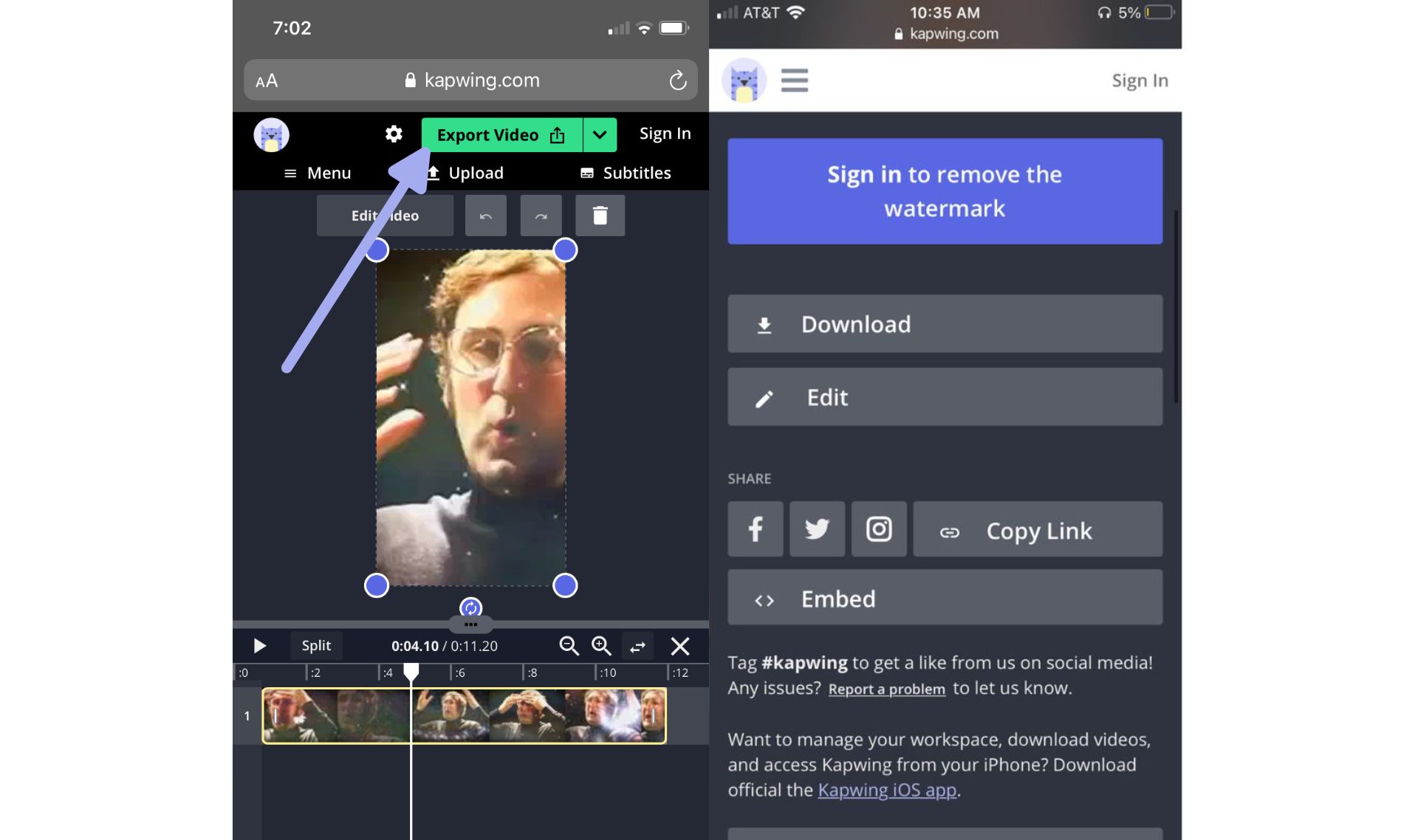This screenshot has height=840, width=1418.
Task: Delete the layer with the trash icon
Action: (x=600, y=216)
